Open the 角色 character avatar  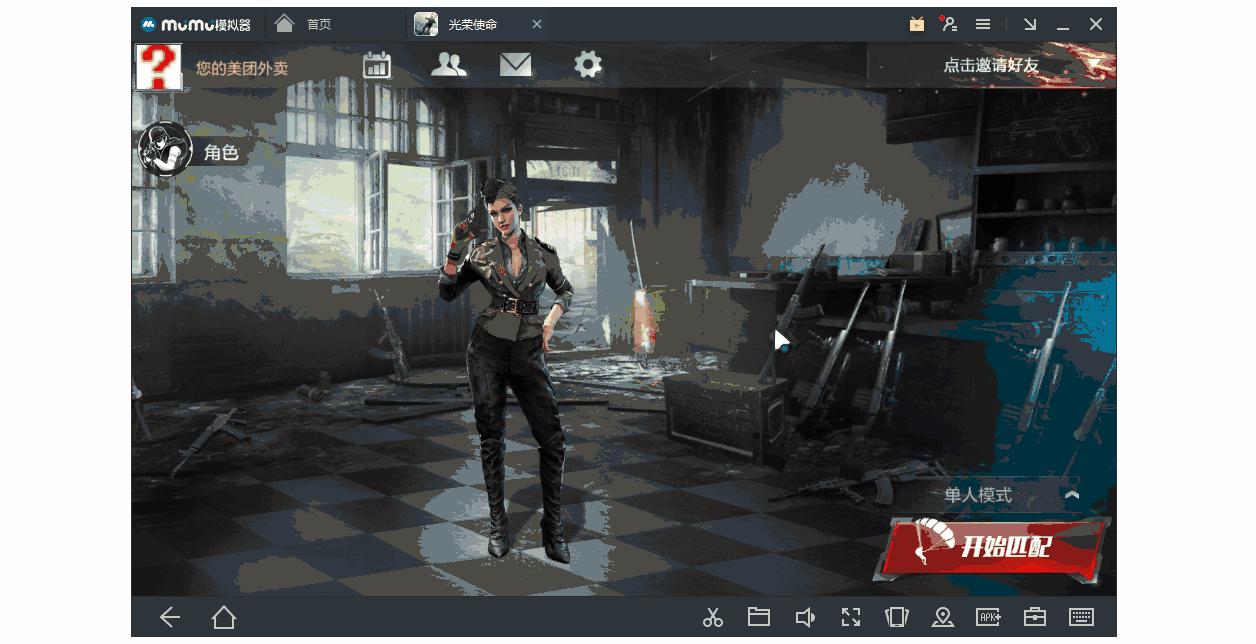point(165,150)
